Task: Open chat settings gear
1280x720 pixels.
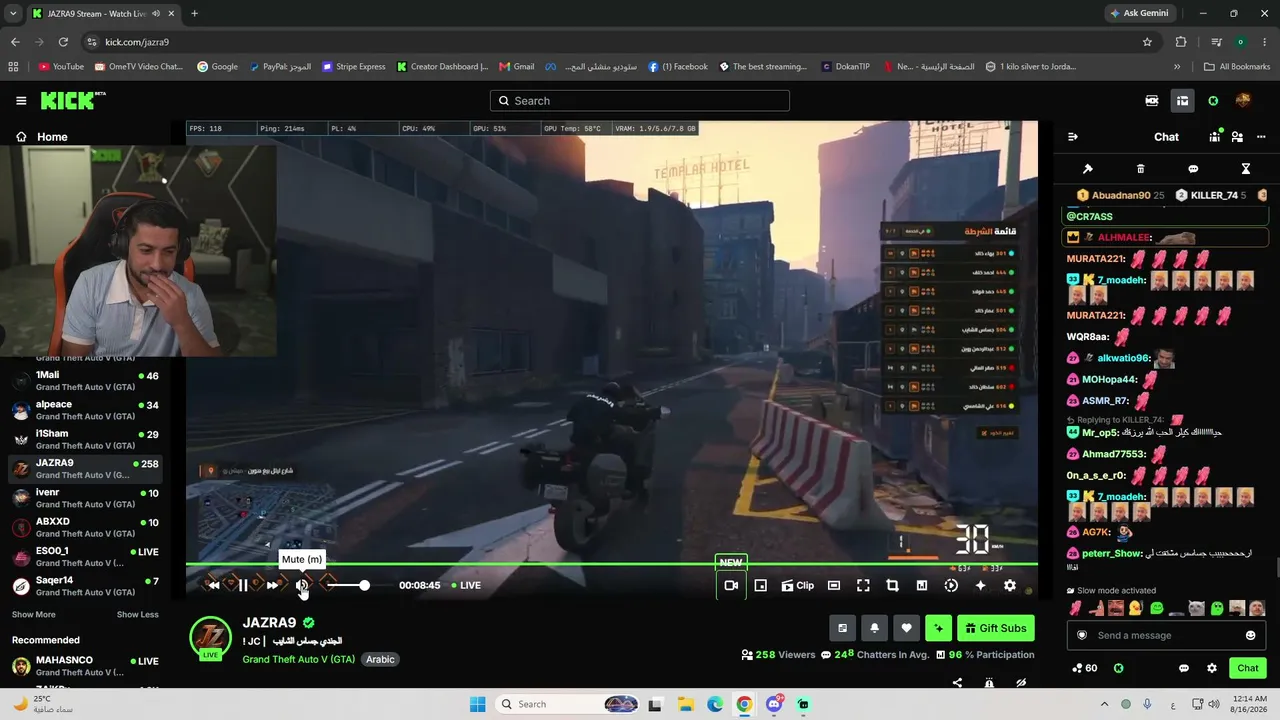Action: pyautogui.click(x=1212, y=668)
